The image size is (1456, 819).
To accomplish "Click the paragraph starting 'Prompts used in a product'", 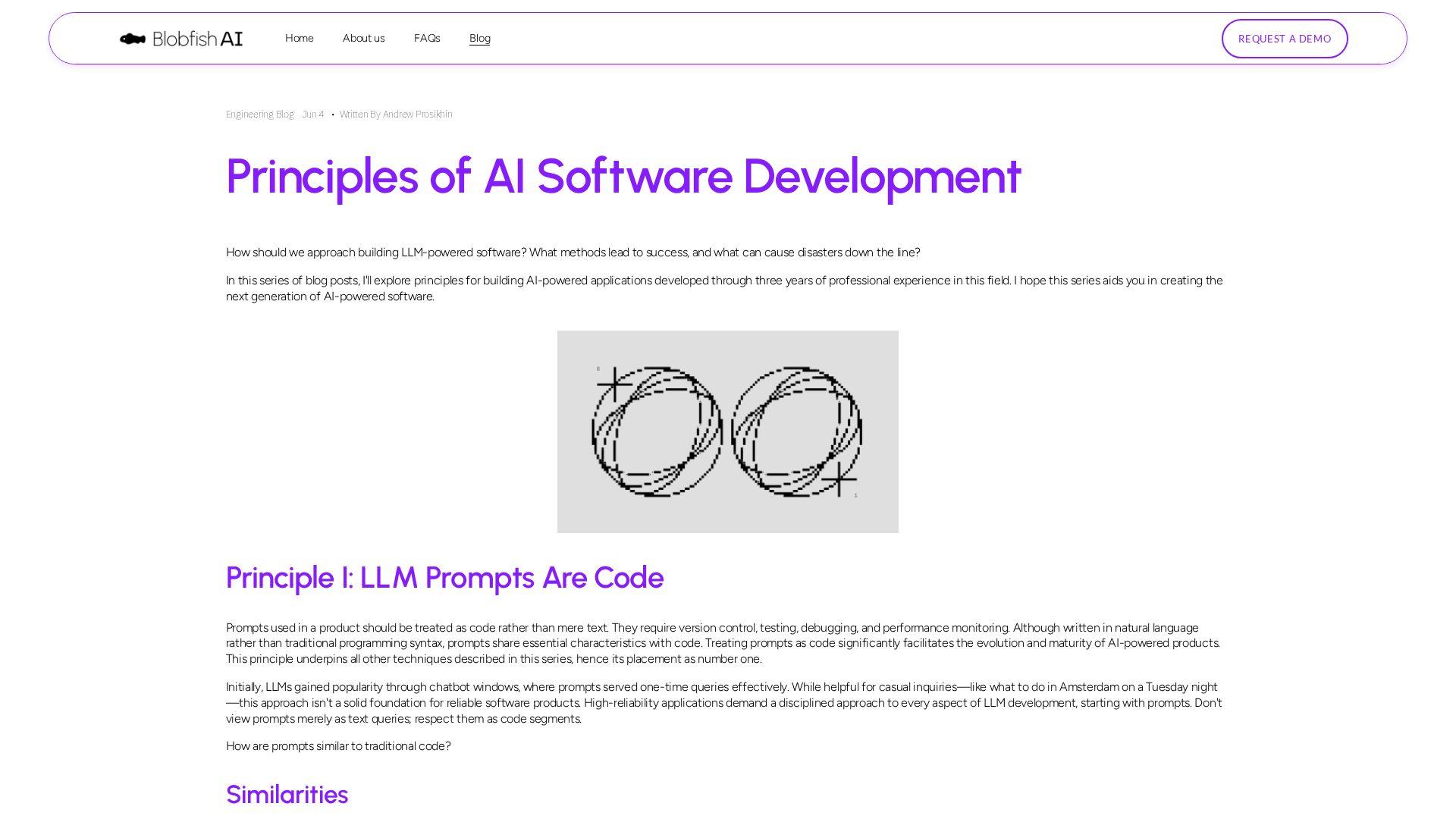I will point(724,643).
